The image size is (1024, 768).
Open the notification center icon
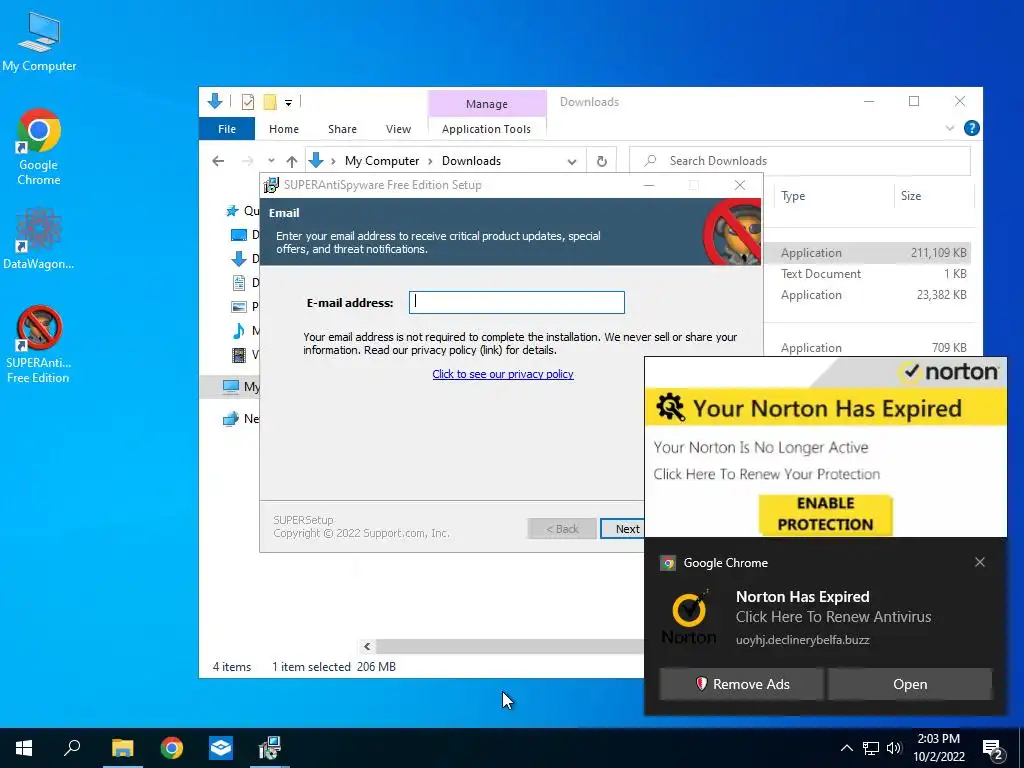(993, 748)
